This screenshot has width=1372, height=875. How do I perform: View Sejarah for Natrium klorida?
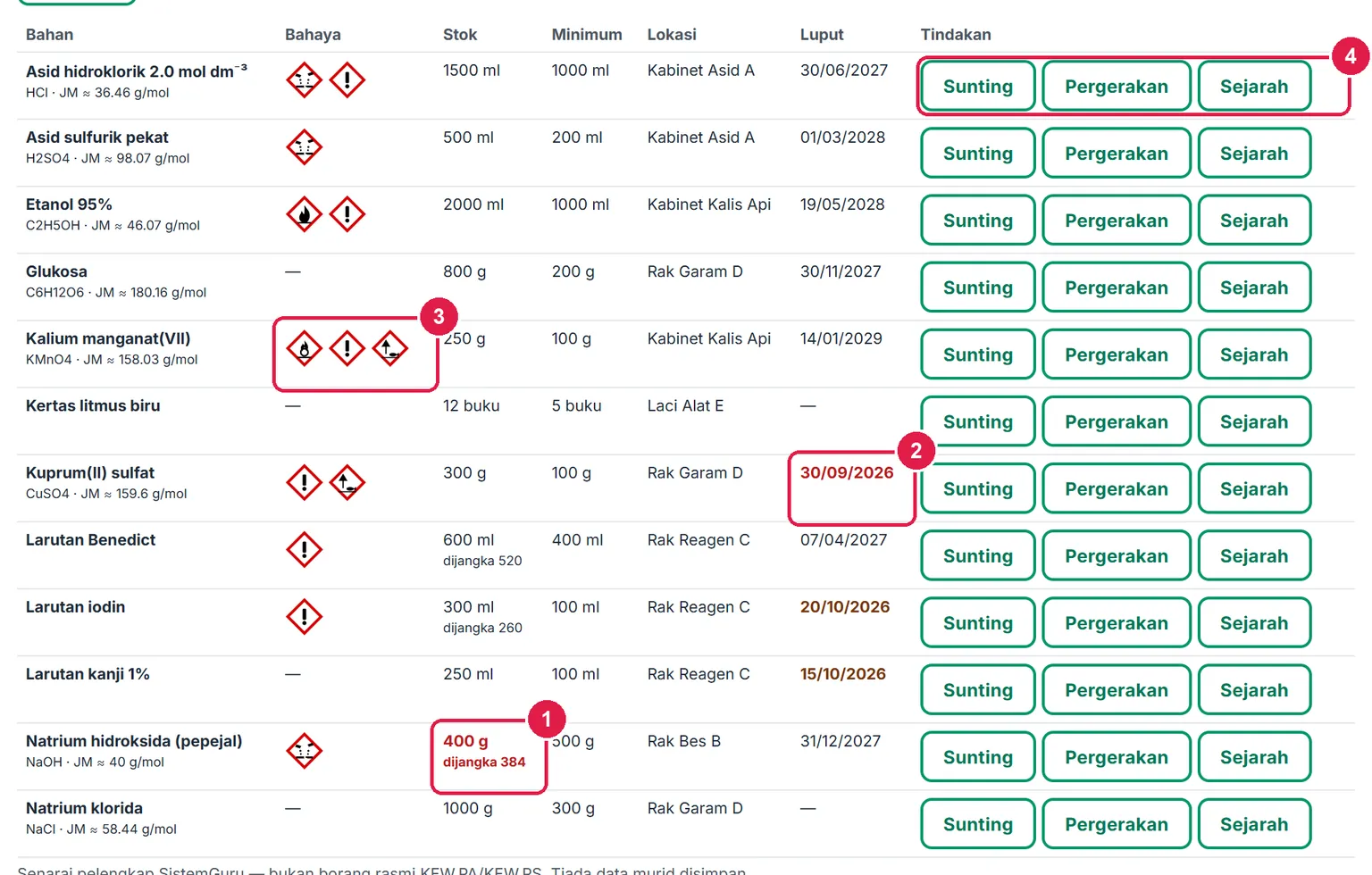[1254, 823]
